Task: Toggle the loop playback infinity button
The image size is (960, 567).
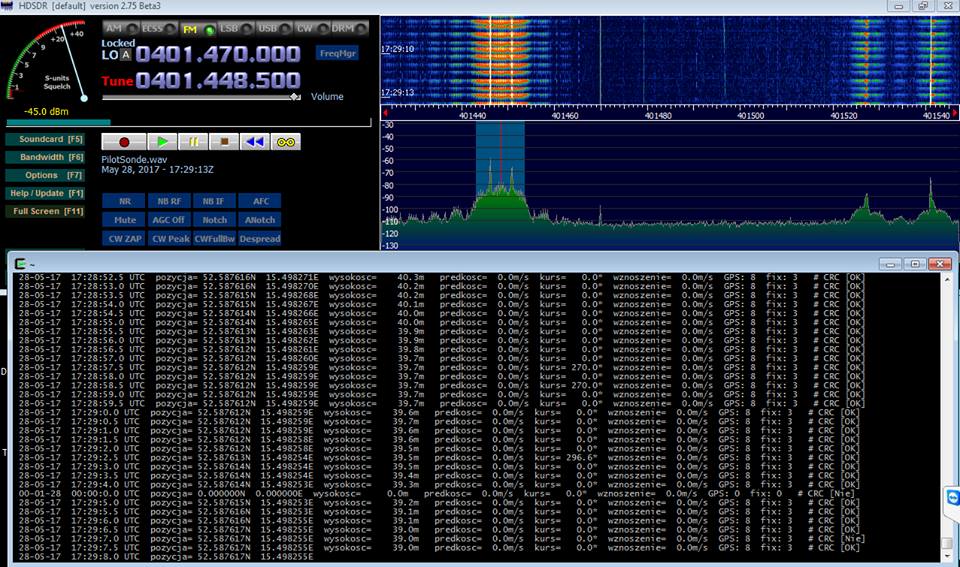Action: point(286,142)
